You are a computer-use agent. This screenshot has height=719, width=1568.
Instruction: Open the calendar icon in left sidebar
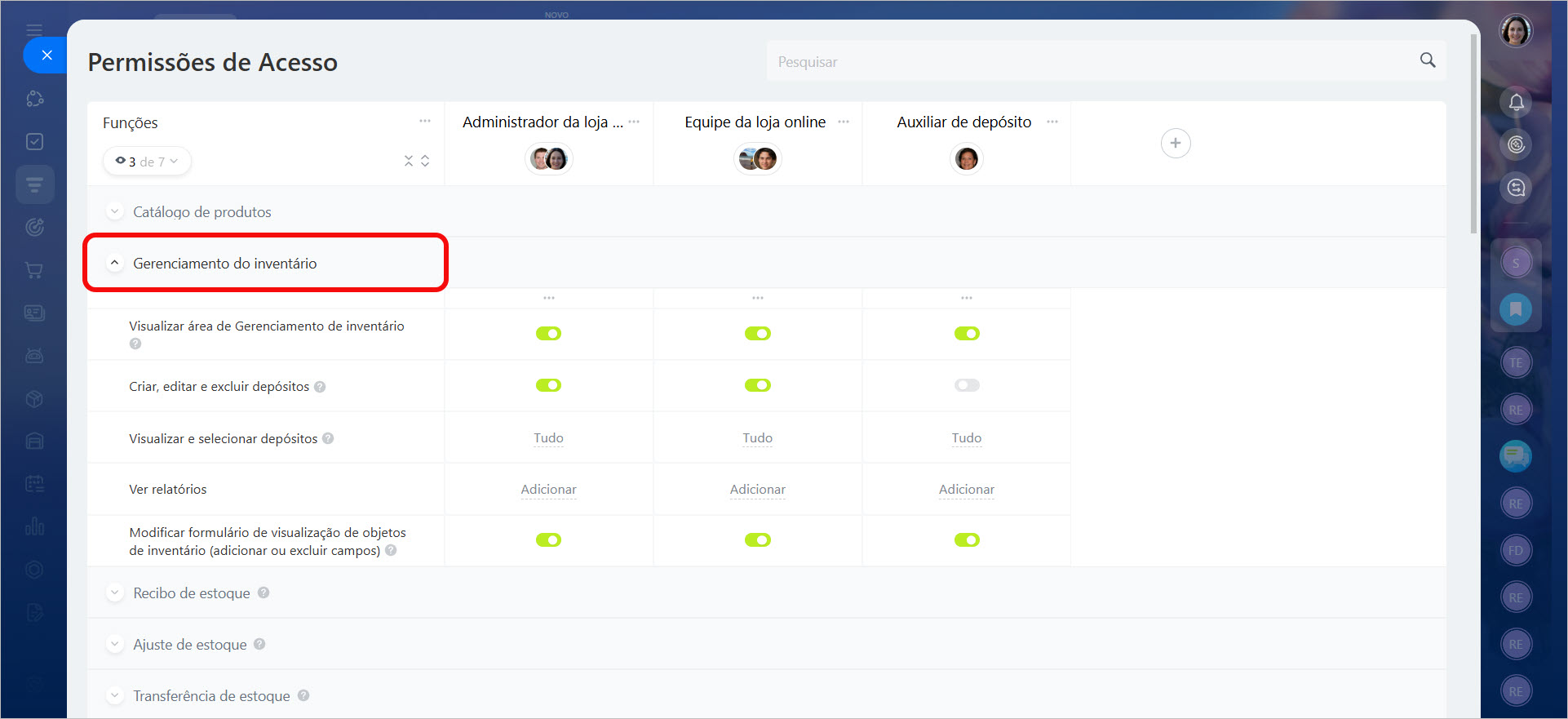click(x=34, y=484)
